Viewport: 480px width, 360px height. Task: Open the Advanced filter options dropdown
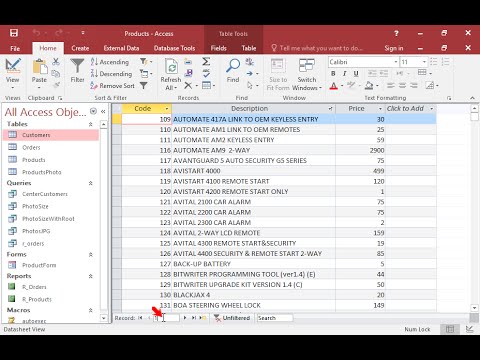(146, 74)
